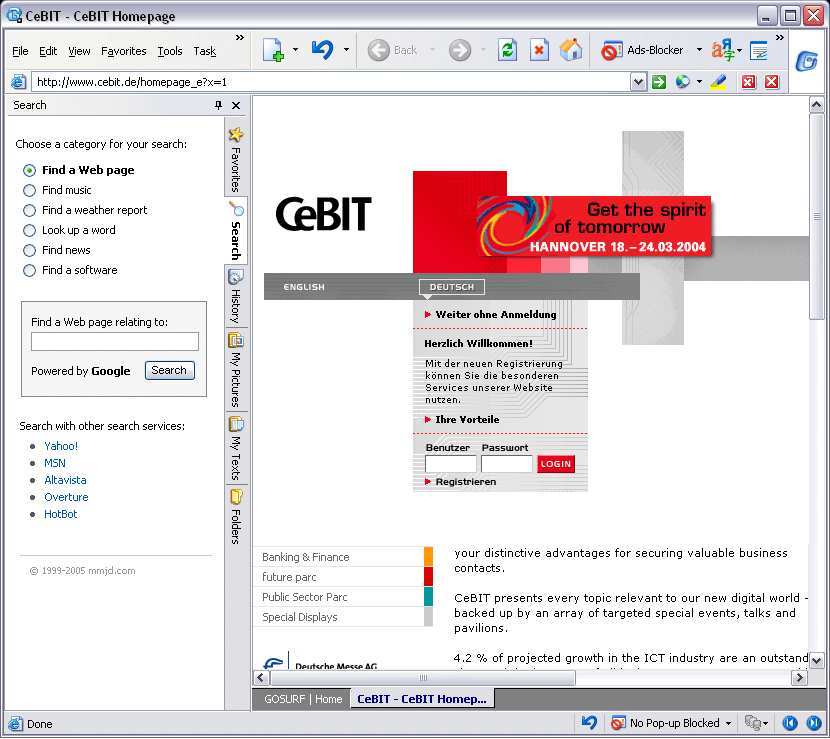830x739 pixels.
Task: Open the Forward history dropdown arrow
Action: point(483,50)
